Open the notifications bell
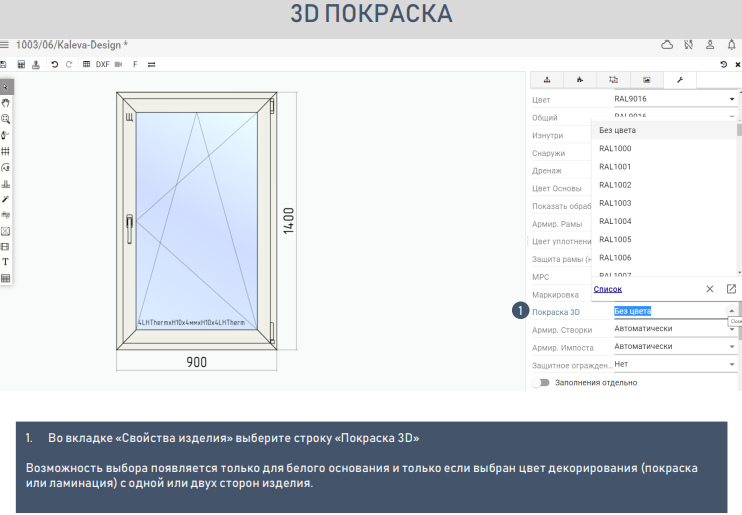Image resolution: width=742 pixels, height=515 pixels. pos(732,45)
